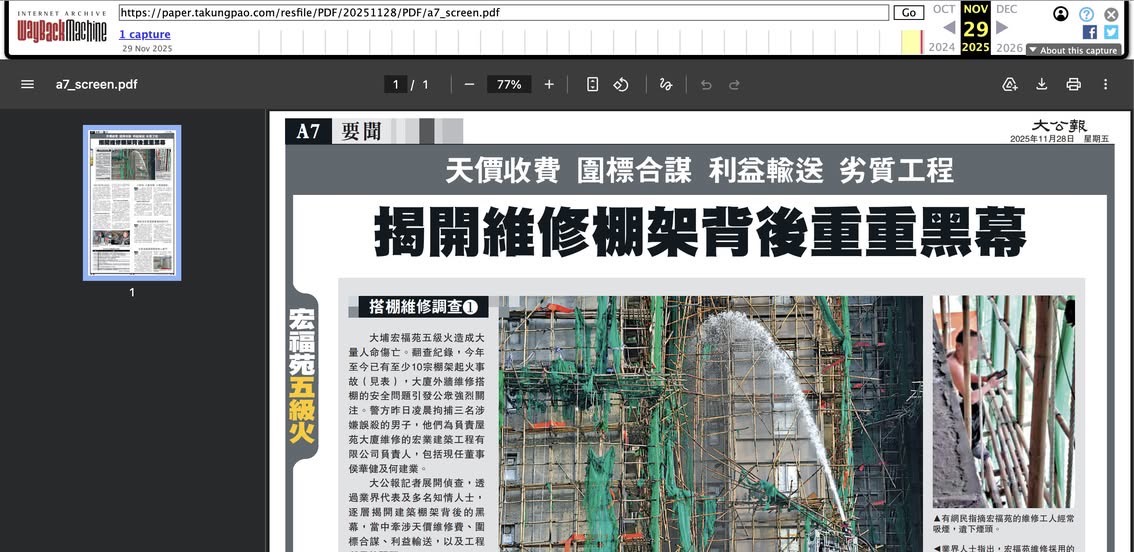Viewport: 1134px width, 552px height.
Task: Print the PDF document
Action: coord(1073,85)
